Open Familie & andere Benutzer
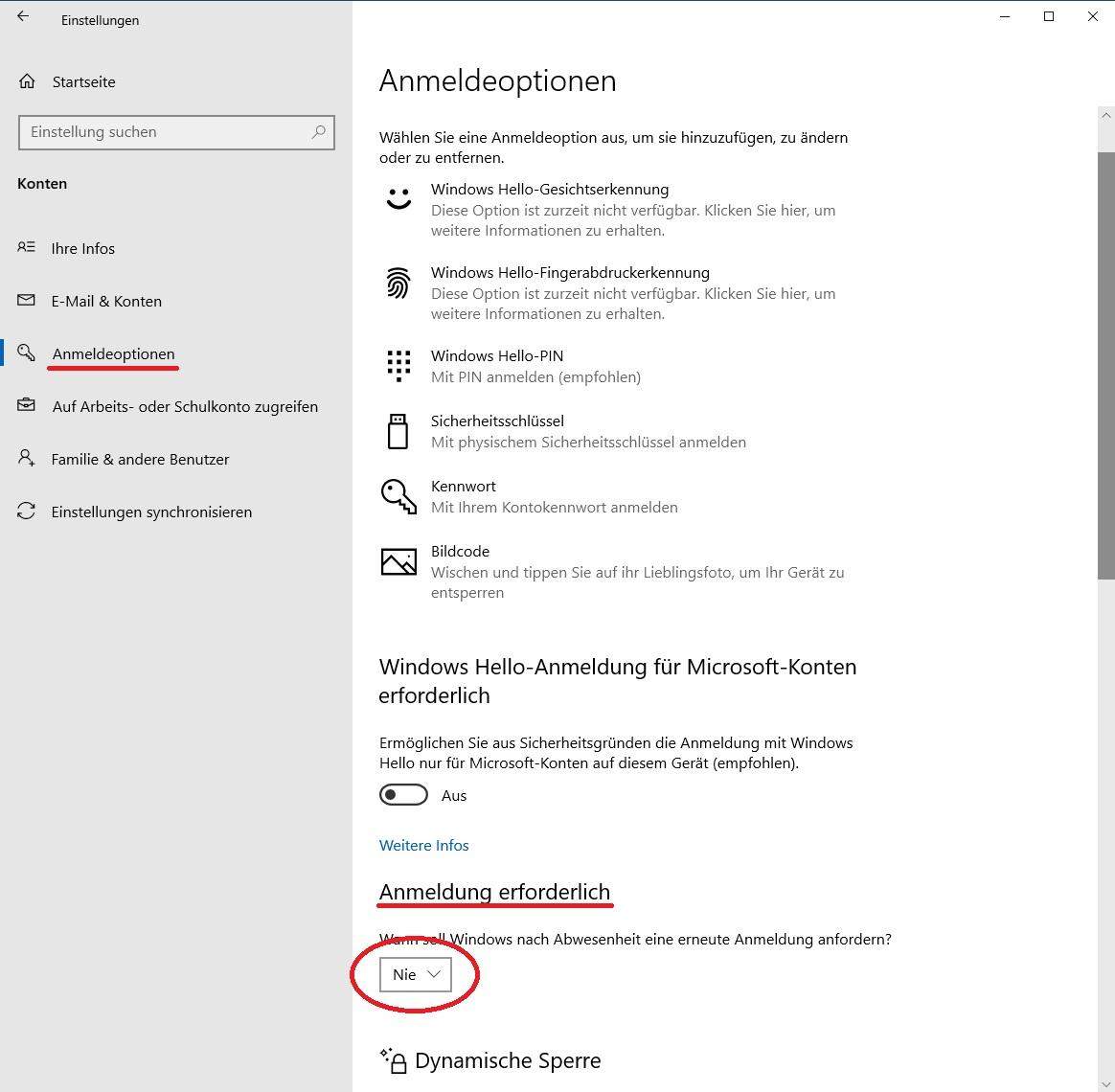 tap(140, 459)
